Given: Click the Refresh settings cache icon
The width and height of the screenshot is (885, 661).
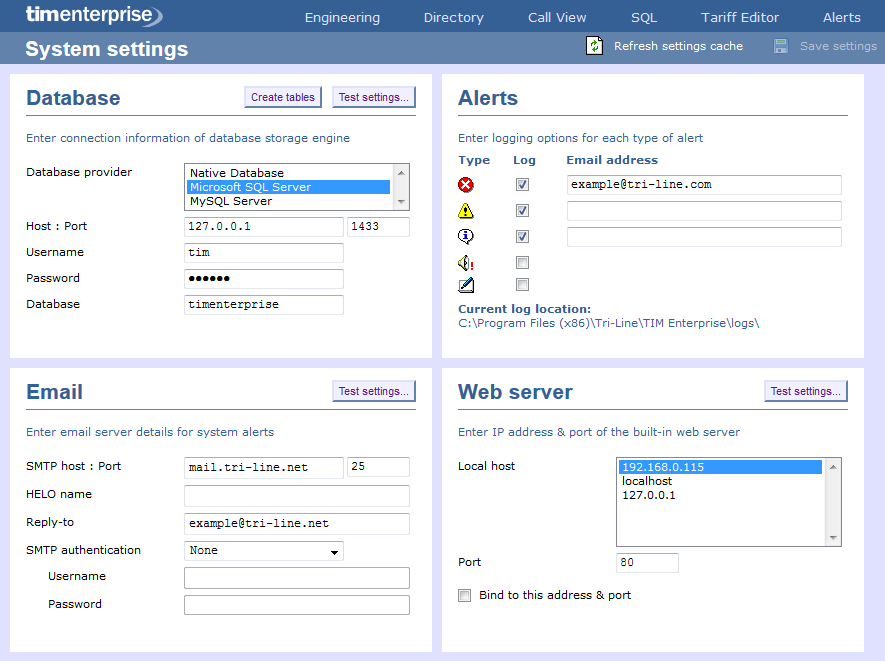Looking at the screenshot, I should click(594, 45).
